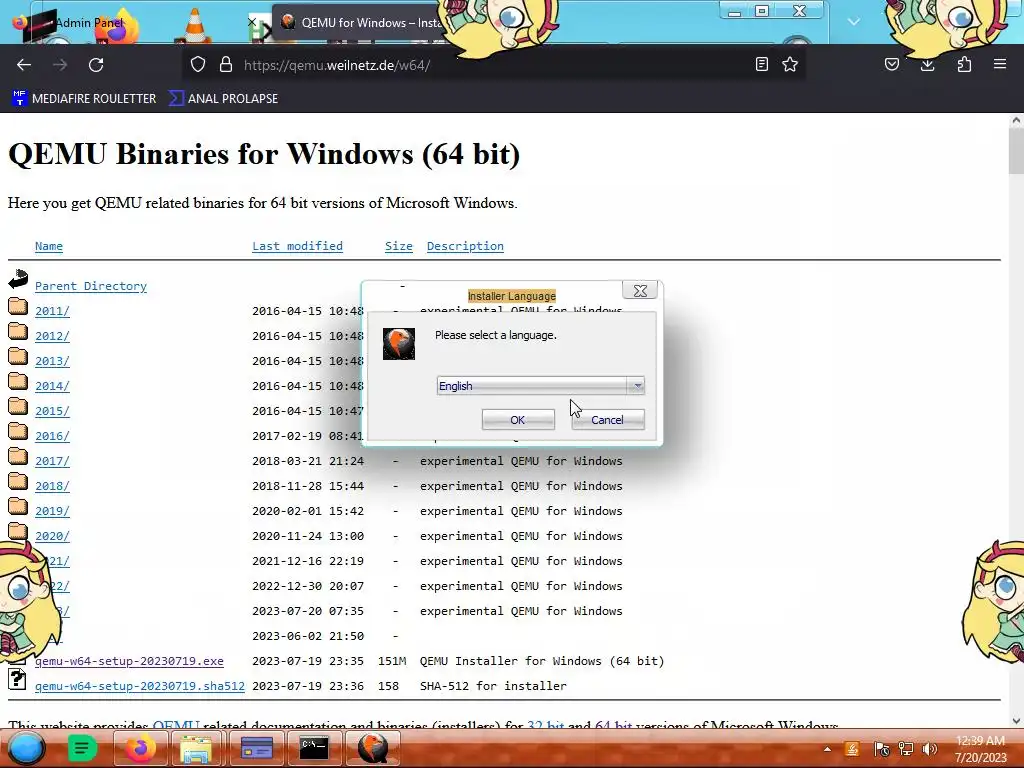The image size is (1024, 768).
Task: Click the folder icon beside 2017/
Action: tap(18, 456)
